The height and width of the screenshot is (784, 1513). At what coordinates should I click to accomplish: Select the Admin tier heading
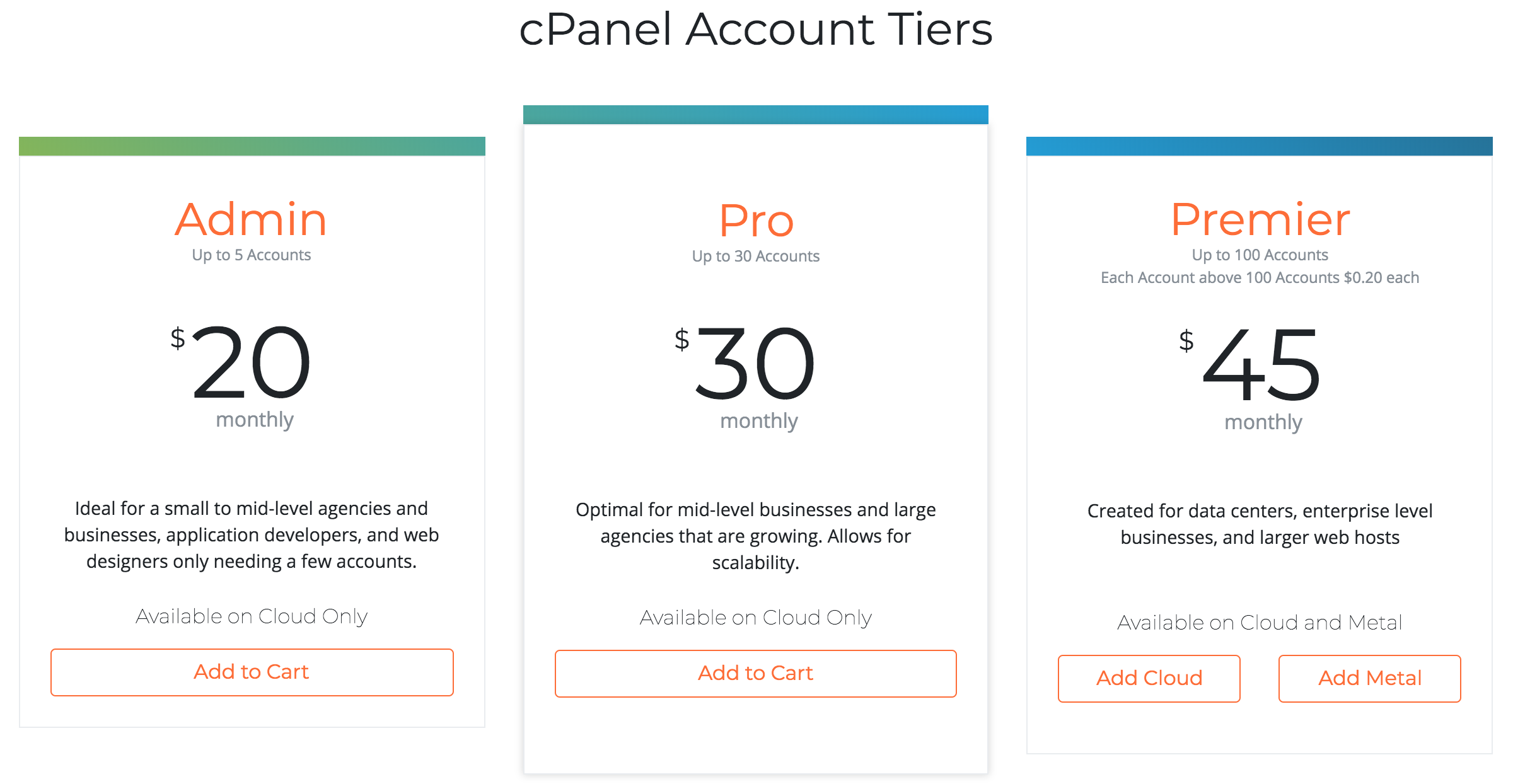click(251, 219)
